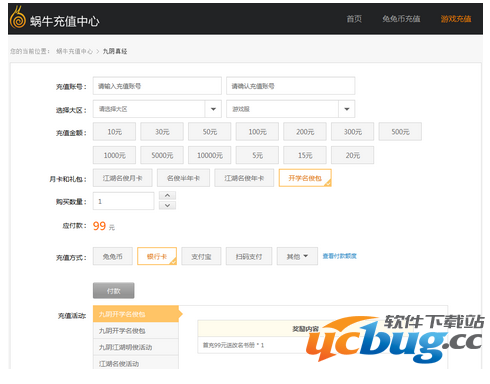Viewport: 490px width, 384px height.
Task: Increase purchase quantity with up arrow
Action: (x=167, y=195)
